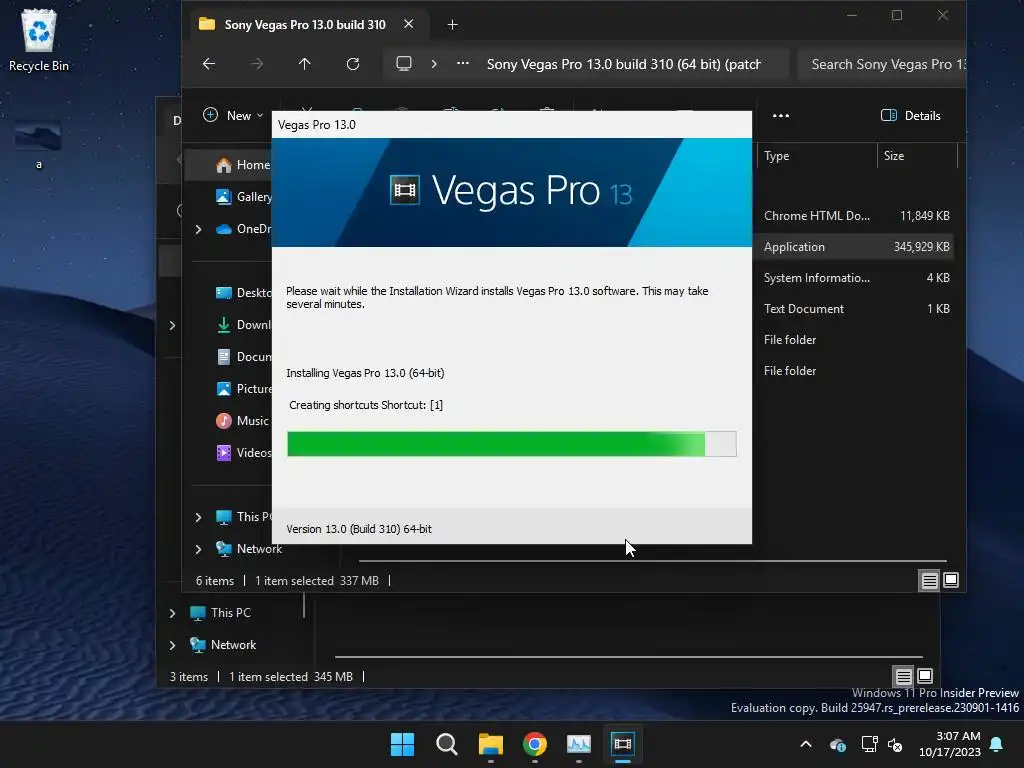This screenshot has height=768, width=1024.
Task: Switch to Vegas Pro installer taskbar icon
Action: [x=623, y=744]
